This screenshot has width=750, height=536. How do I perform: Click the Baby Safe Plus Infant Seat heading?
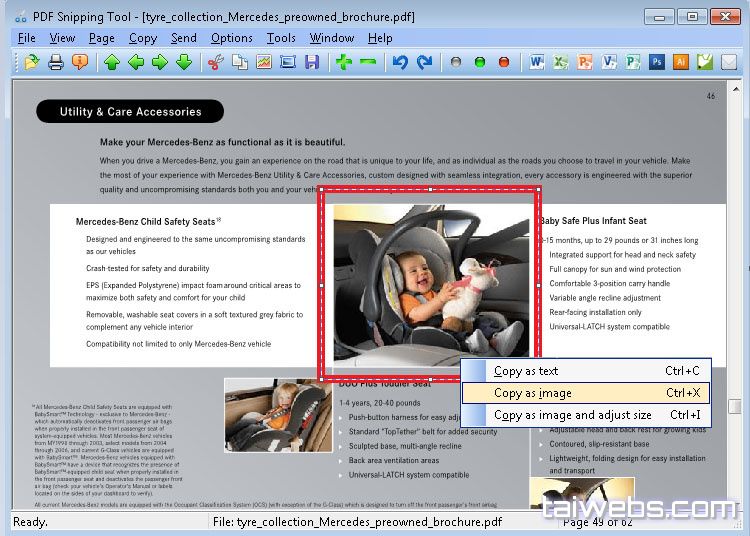coord(593,221)
